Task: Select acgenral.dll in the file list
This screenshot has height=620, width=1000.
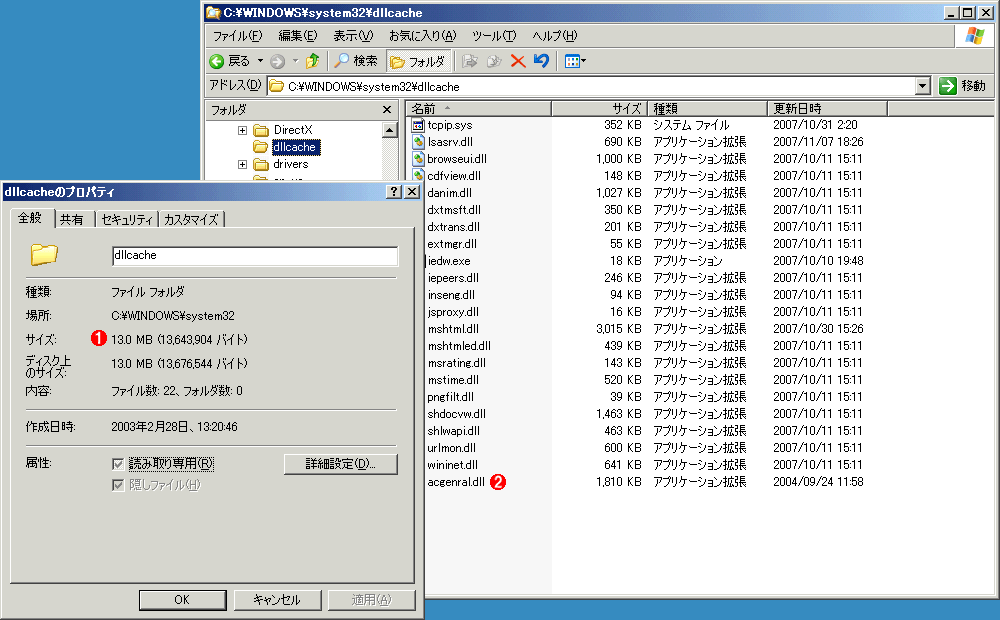Action: [x=456, y=482]
